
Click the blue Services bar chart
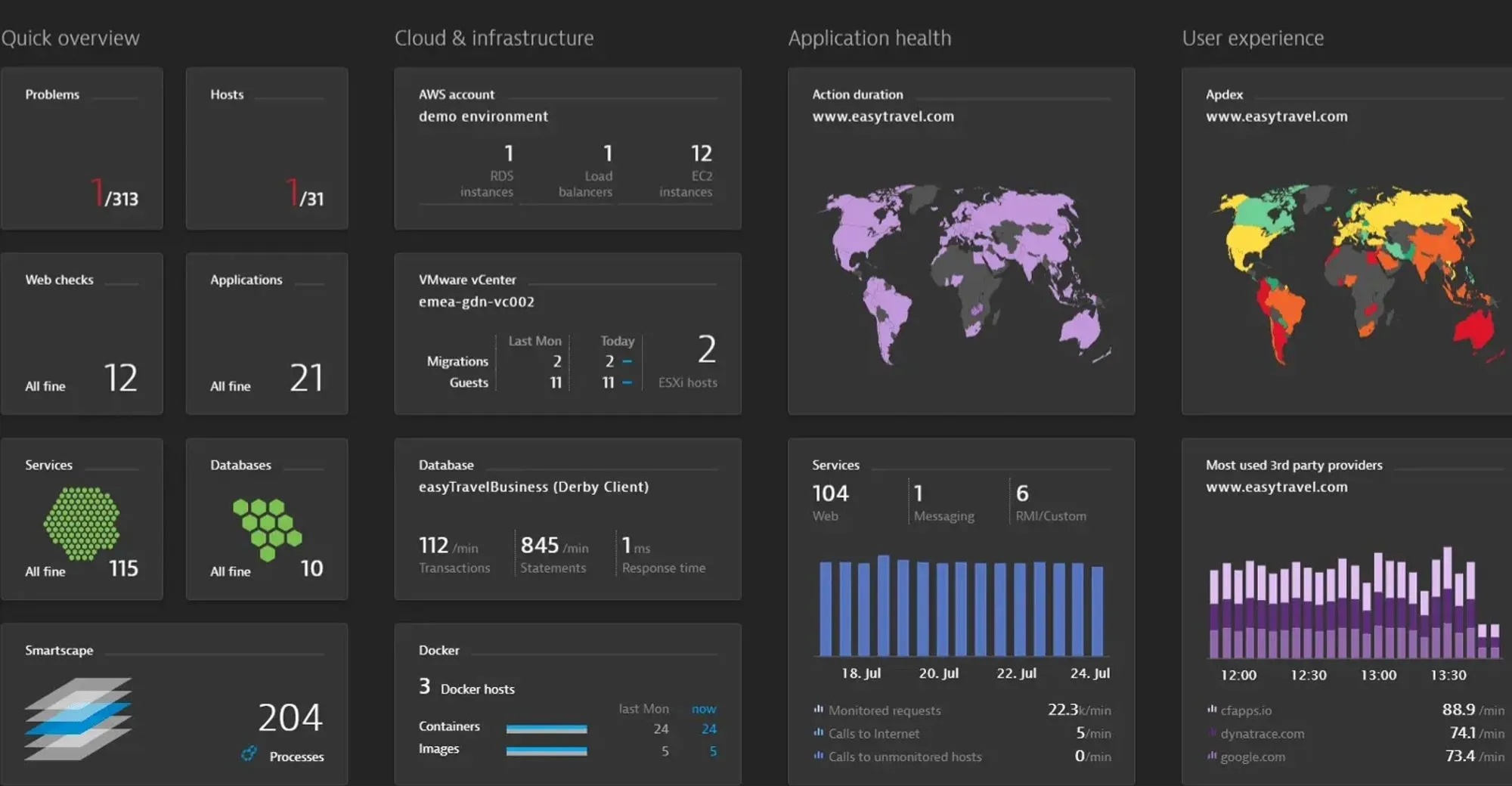click(962, 605)
